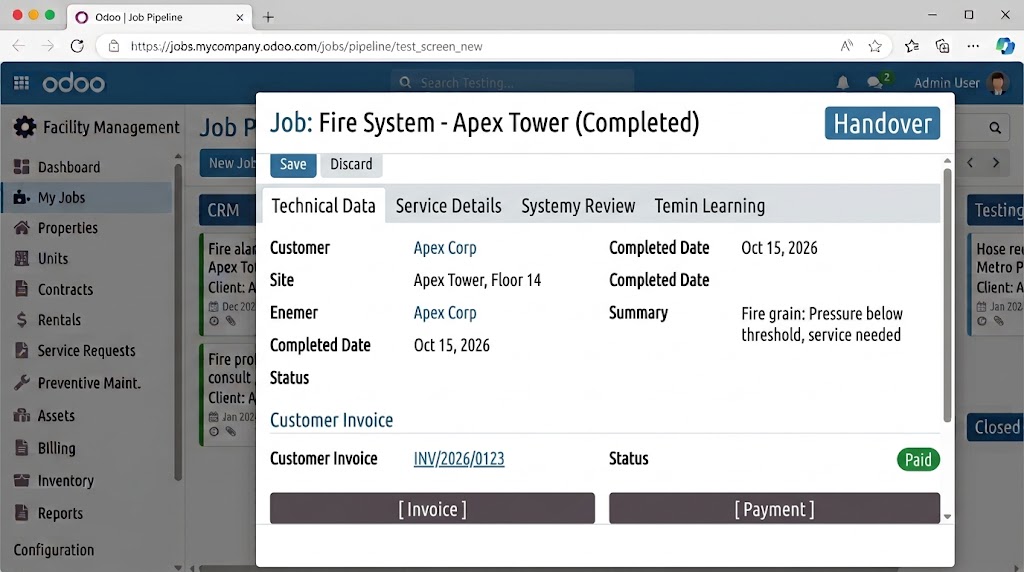Open the browser favorites list icon
1024x572 pixels.
click(x=912, y=46)
